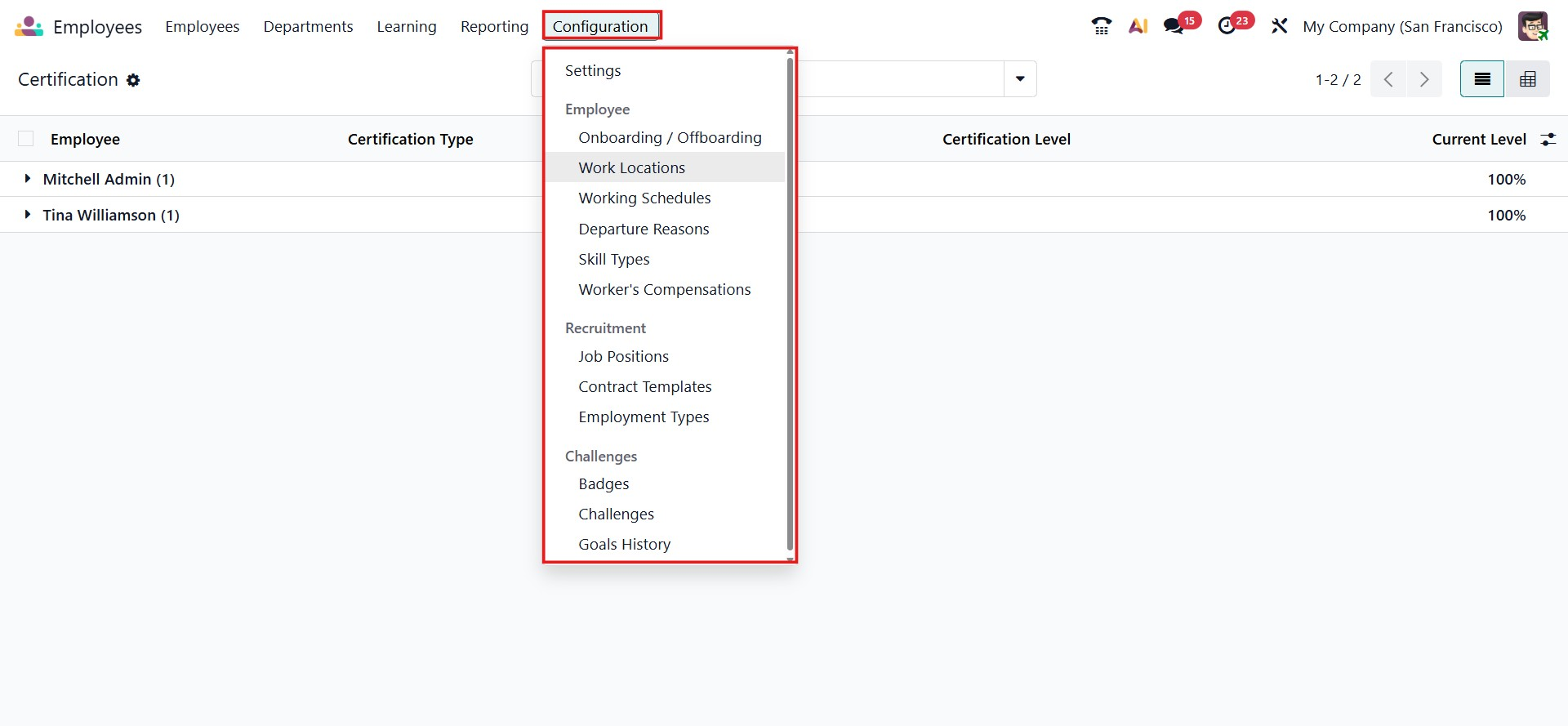Click the user avatar in top bar

(1532, 26)
